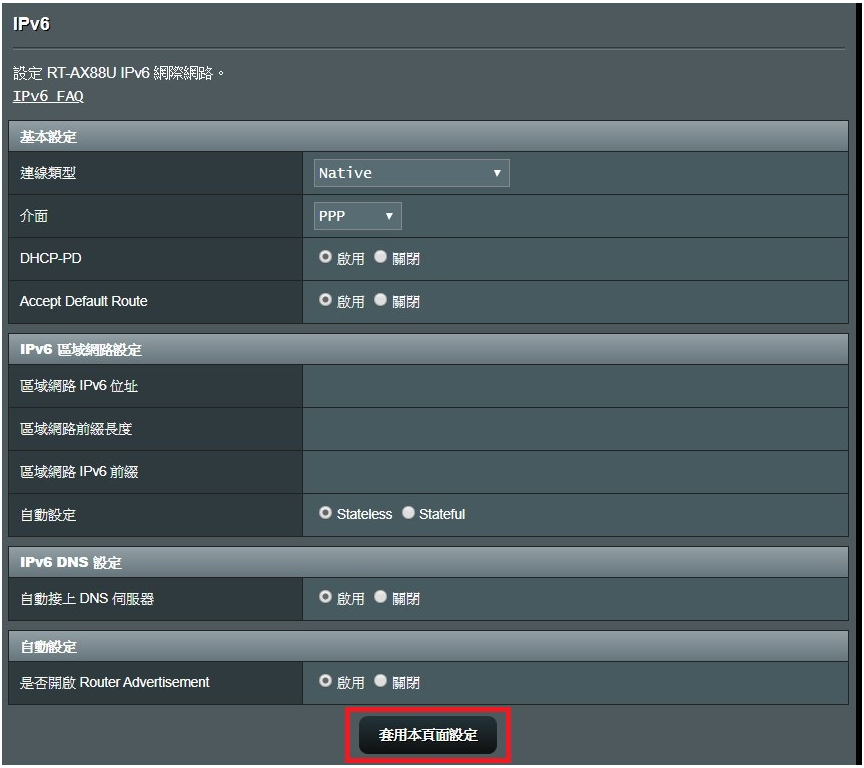Disable Router Advertisement 關閉 radio
This screenshot has height=768, width=864.
(x=380, y=681)
